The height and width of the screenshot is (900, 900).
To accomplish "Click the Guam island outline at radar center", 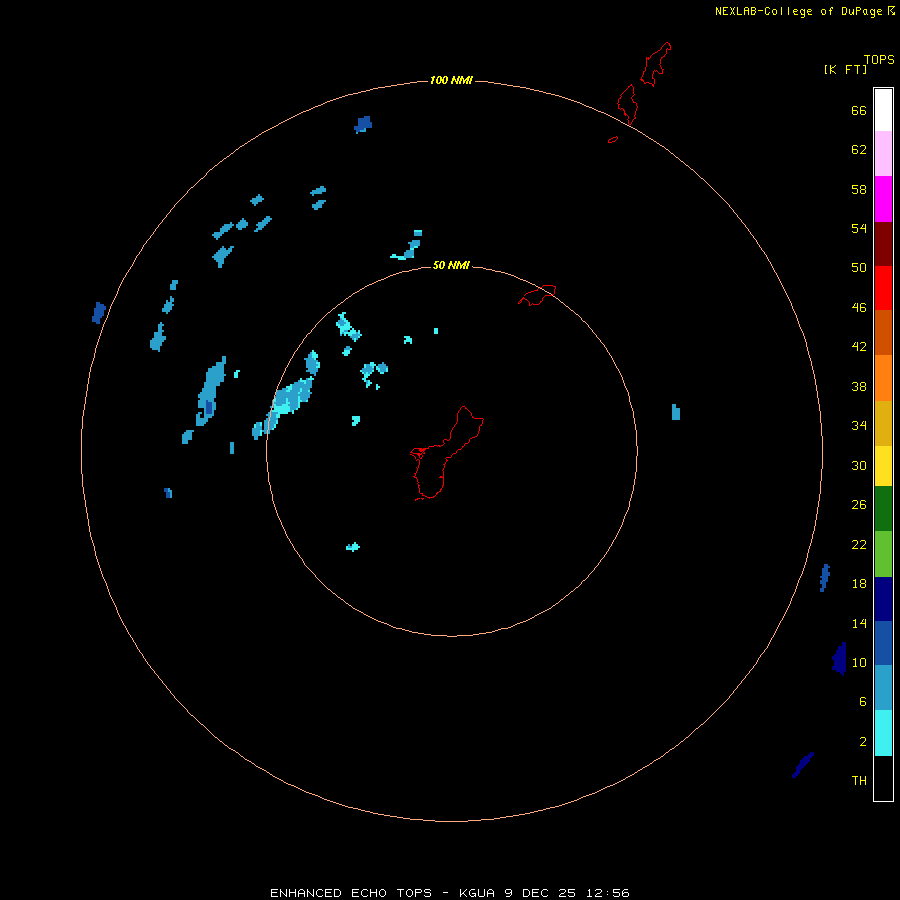I will point(445,453).
